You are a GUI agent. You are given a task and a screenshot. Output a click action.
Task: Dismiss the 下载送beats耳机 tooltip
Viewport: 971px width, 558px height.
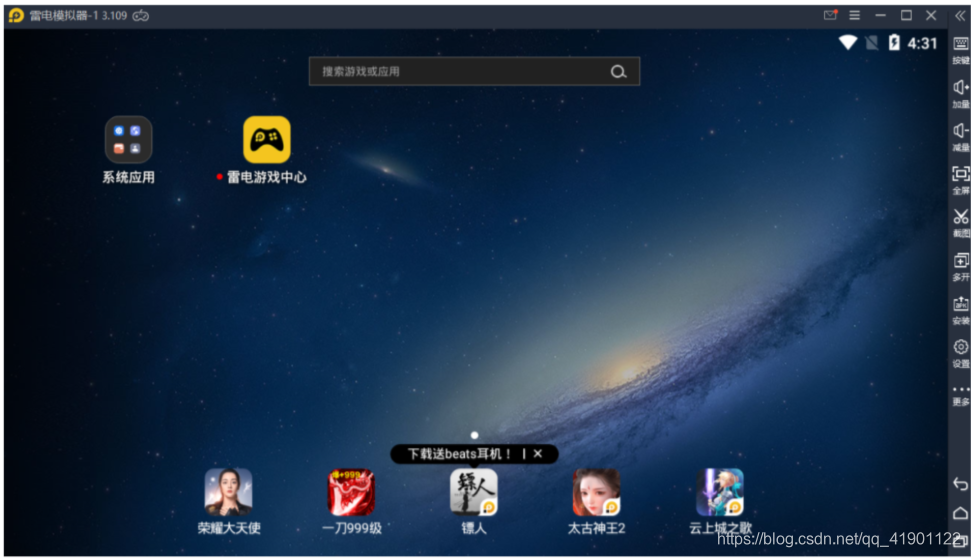click(x=538, y=453)
